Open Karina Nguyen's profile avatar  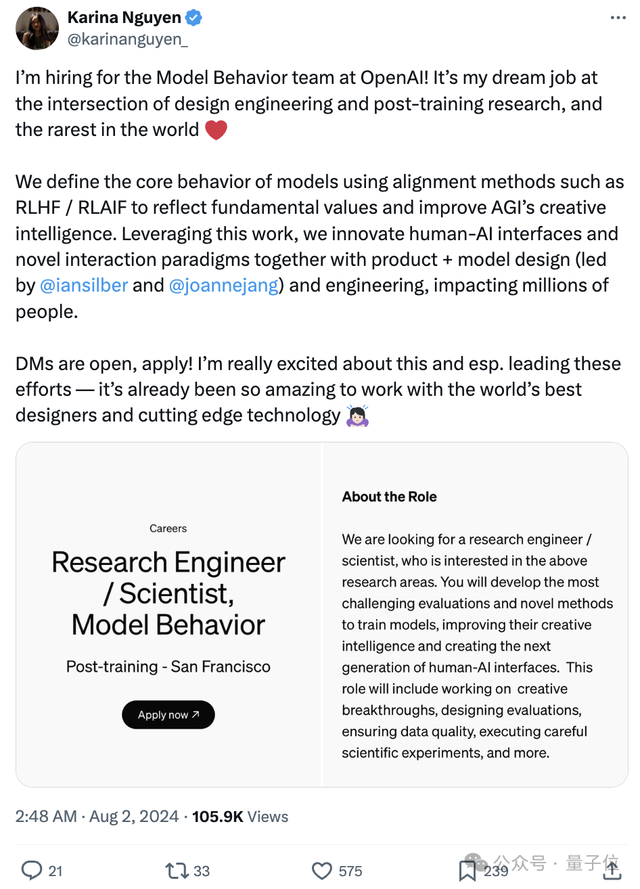(x=37, y=28)
